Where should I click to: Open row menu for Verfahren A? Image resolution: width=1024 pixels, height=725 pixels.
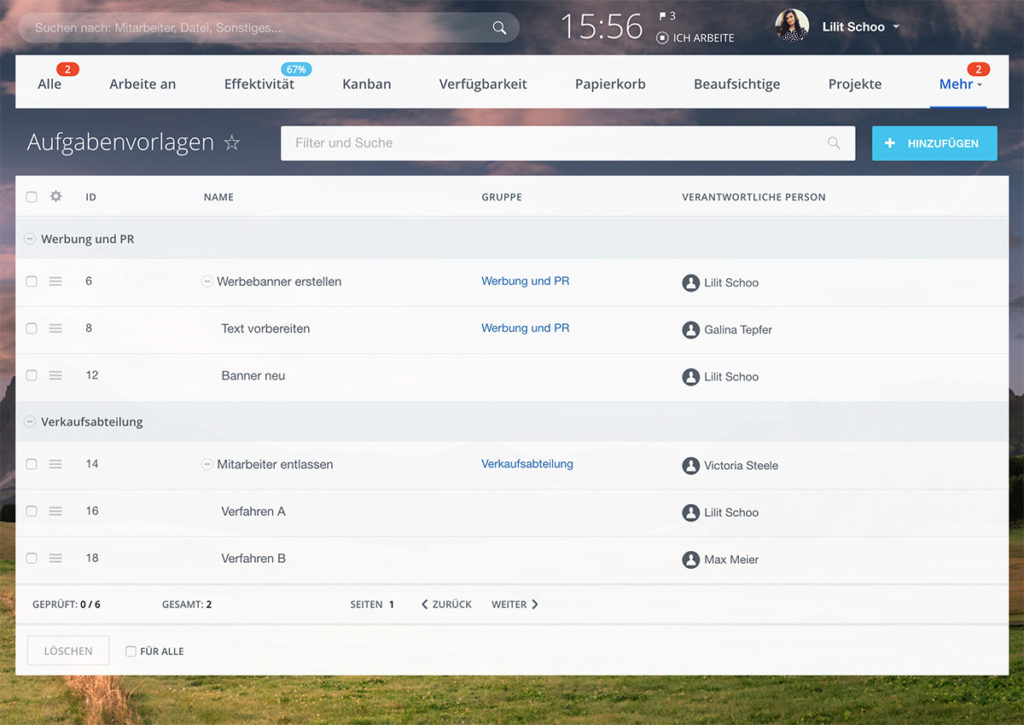pos(56,511)
